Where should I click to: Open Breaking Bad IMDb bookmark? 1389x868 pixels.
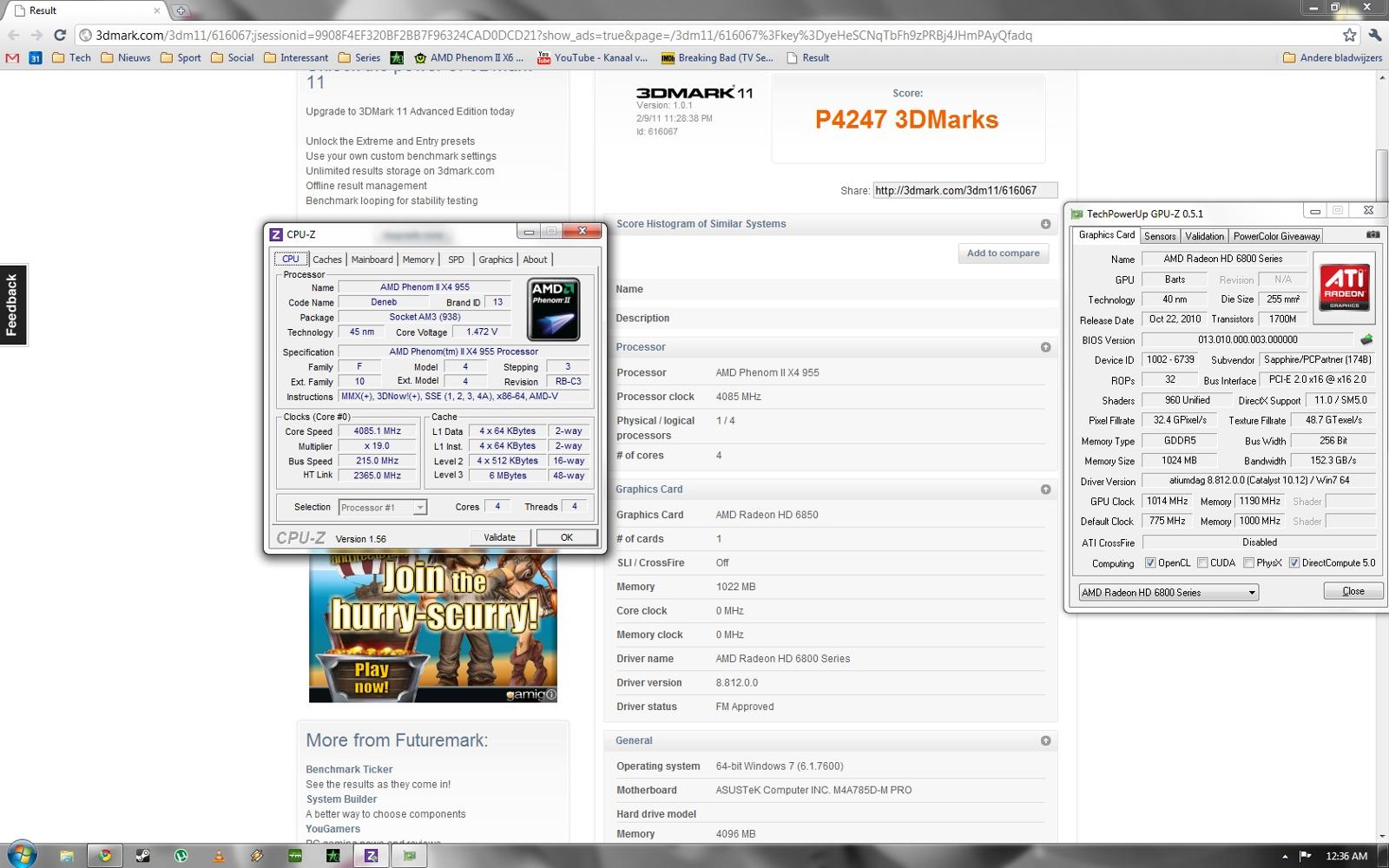[x=717, y=58]
